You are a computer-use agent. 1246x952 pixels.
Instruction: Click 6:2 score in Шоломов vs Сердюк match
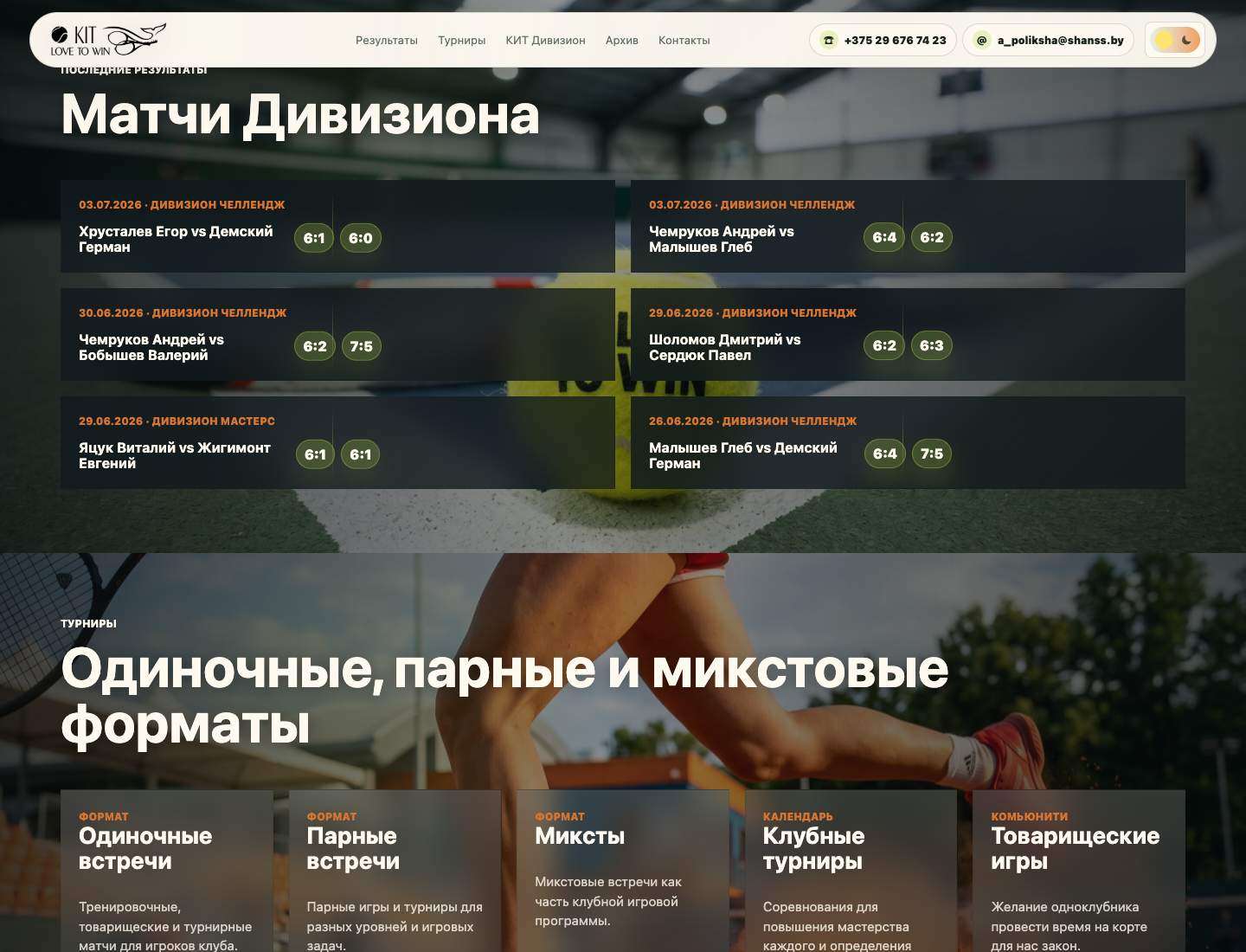point(884,345)
